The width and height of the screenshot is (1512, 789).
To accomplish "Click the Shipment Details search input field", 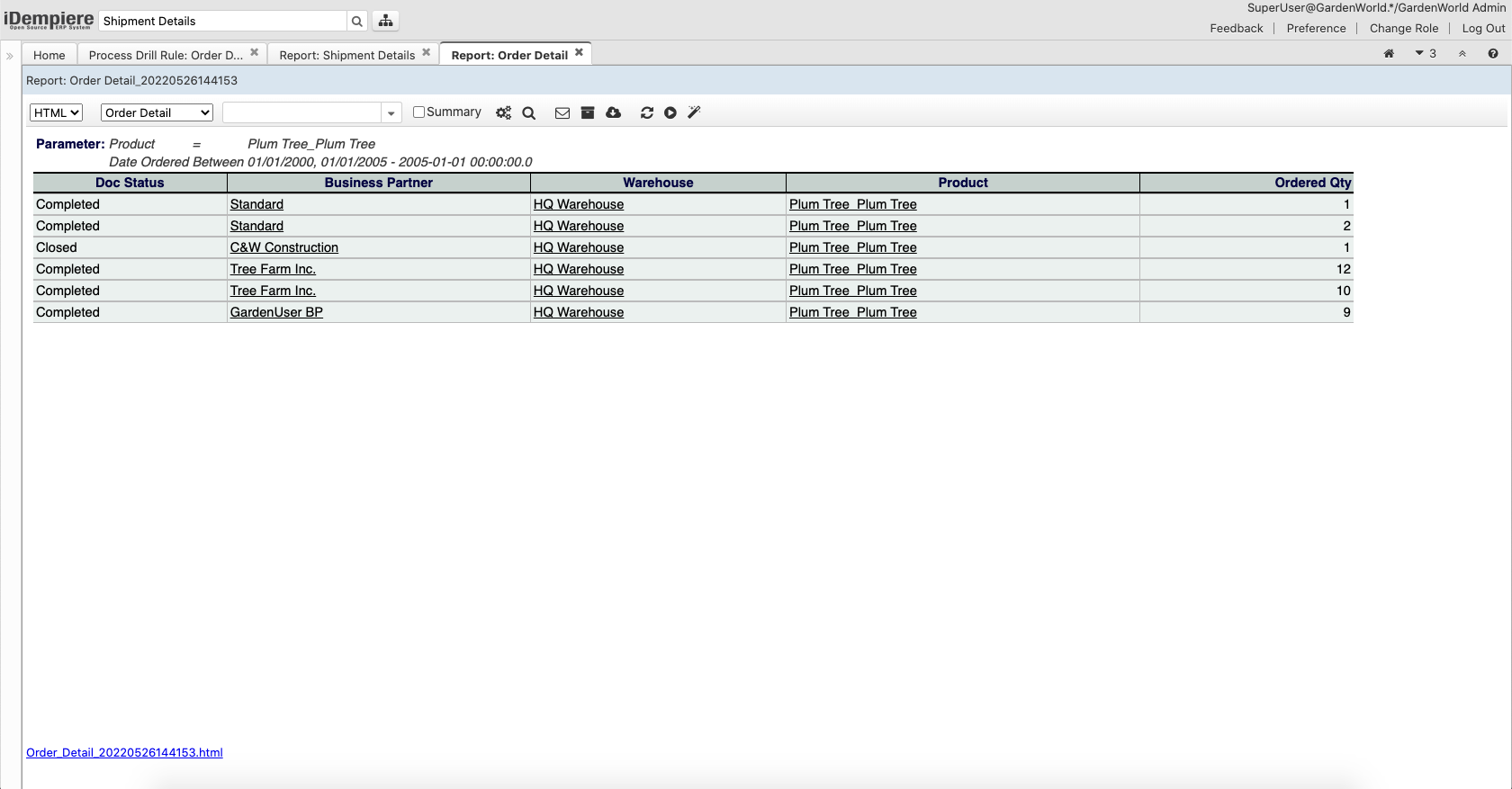I will [x=222, y=21].
